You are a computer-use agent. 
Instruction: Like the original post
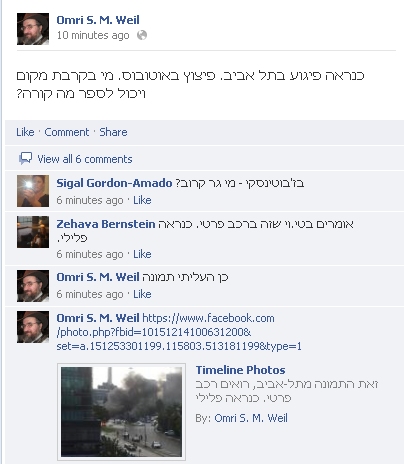(25, 132)
